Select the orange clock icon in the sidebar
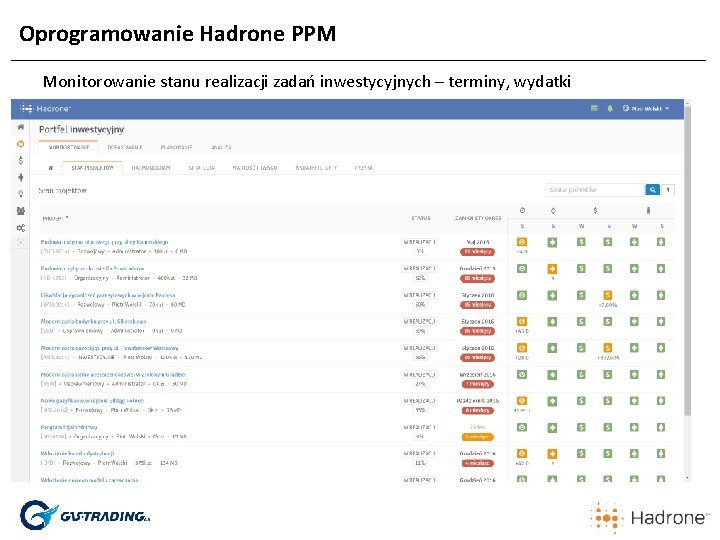This screenshot has height=540, width=720. click(x=21, y=144)
